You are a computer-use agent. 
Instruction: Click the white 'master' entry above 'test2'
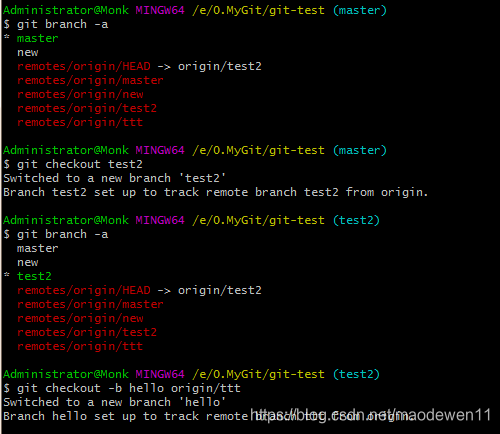[x=38, y=248]
